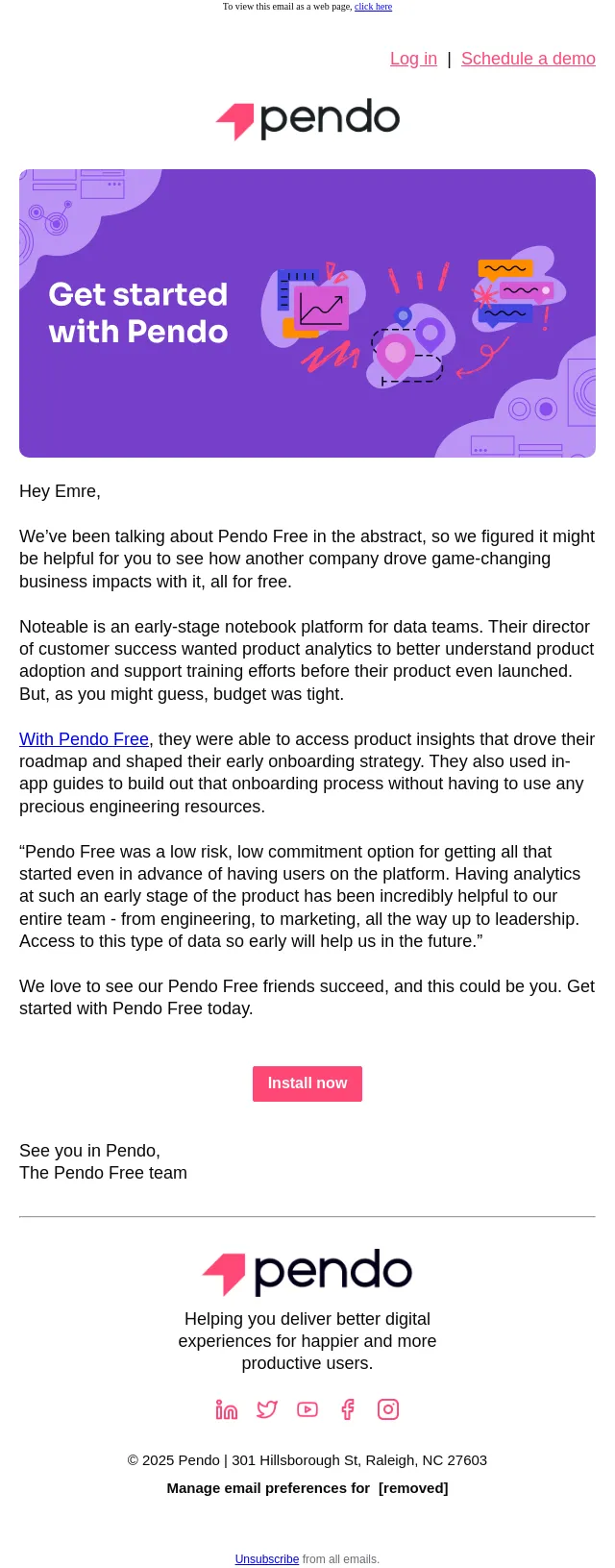This screenshot has height=1568, width=615.
Task: Open the LinkedIn icon in footer
Action: (227, 1409)
